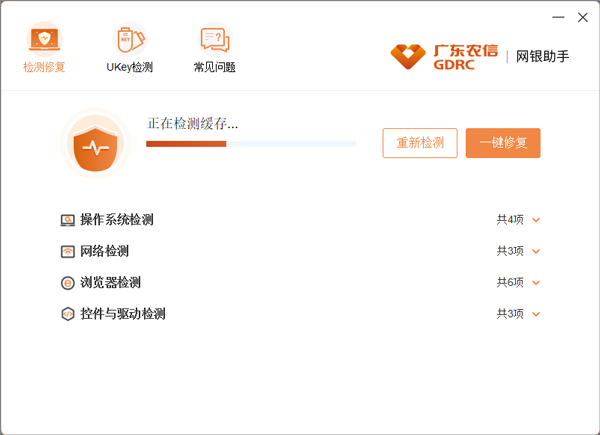600x435 pixels.
Task: Switch to the 常见问题 tab label
Action: coord(215,67)
